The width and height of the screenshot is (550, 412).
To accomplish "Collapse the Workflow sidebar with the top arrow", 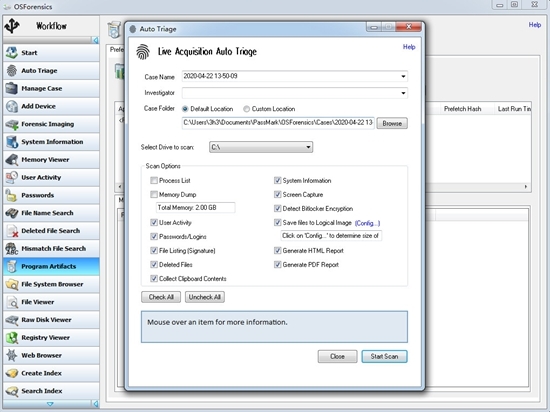I will 95,40.
